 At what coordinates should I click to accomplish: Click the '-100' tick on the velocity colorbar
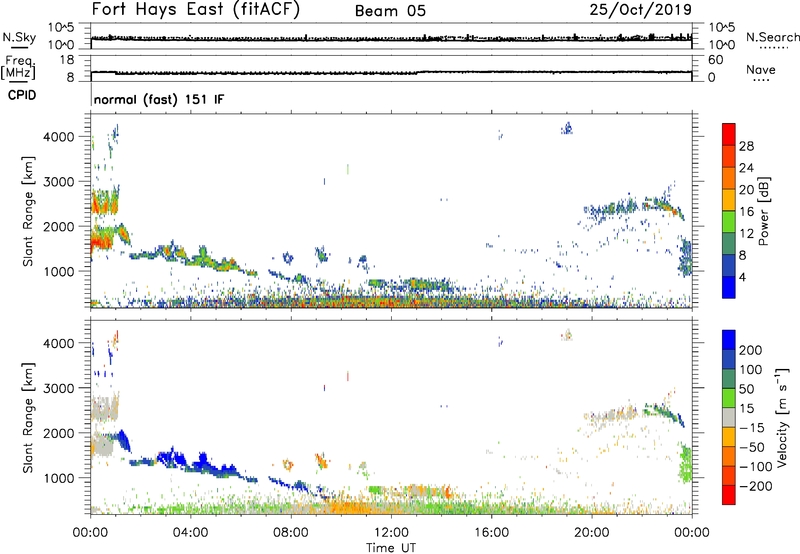click(x=754, y=467)
